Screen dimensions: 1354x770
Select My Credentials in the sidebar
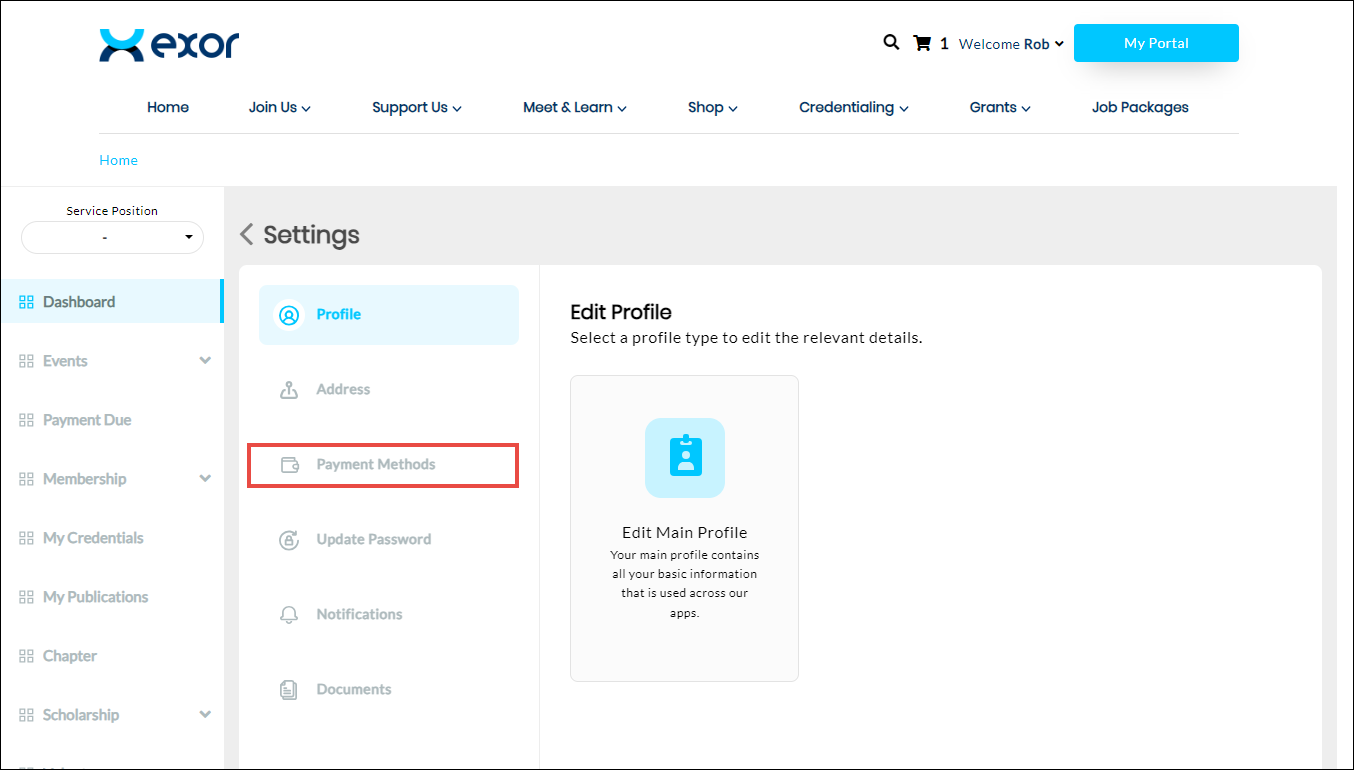point(93,538)
